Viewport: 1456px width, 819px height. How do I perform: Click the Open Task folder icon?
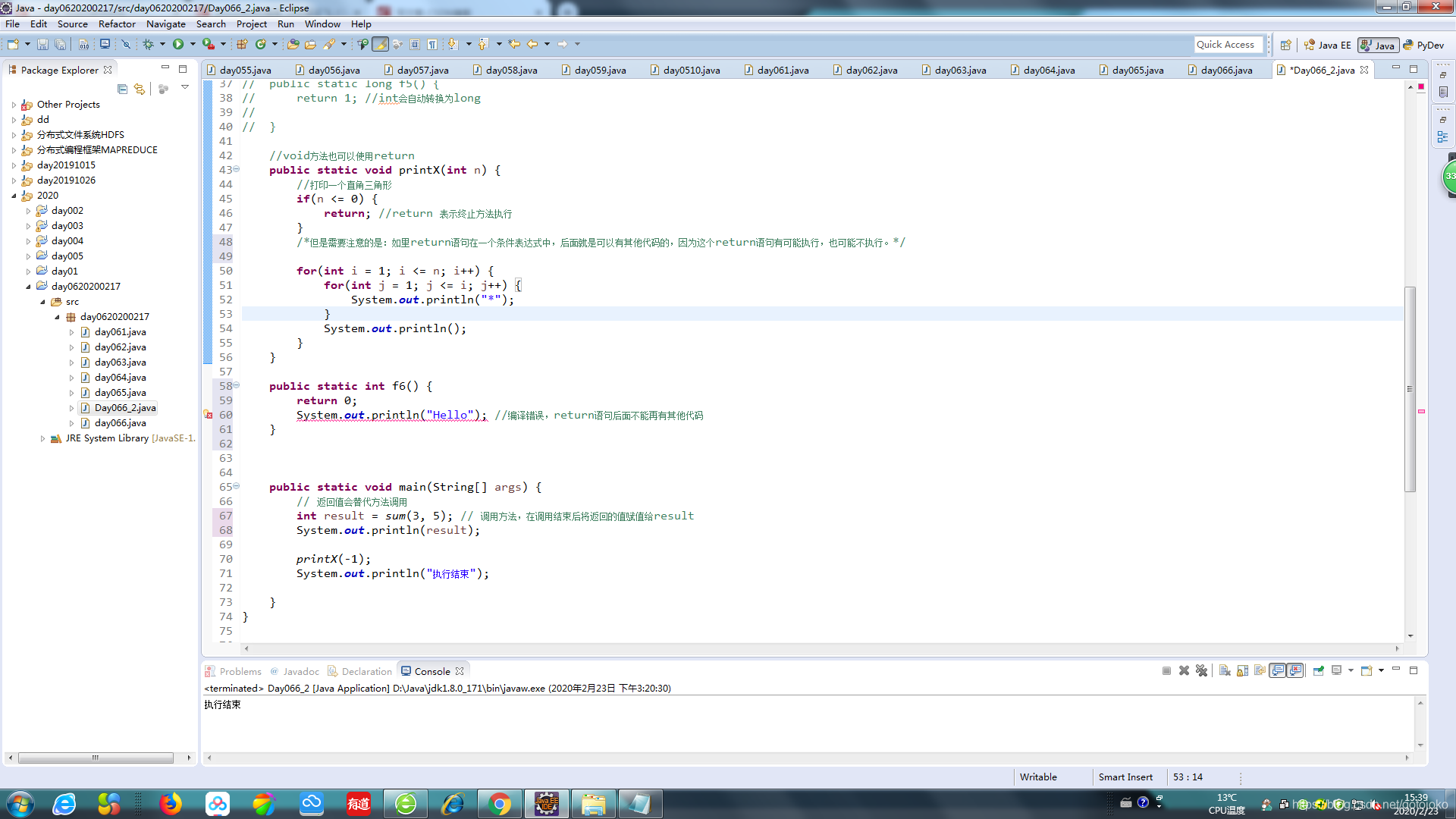[x=310, y=45]
